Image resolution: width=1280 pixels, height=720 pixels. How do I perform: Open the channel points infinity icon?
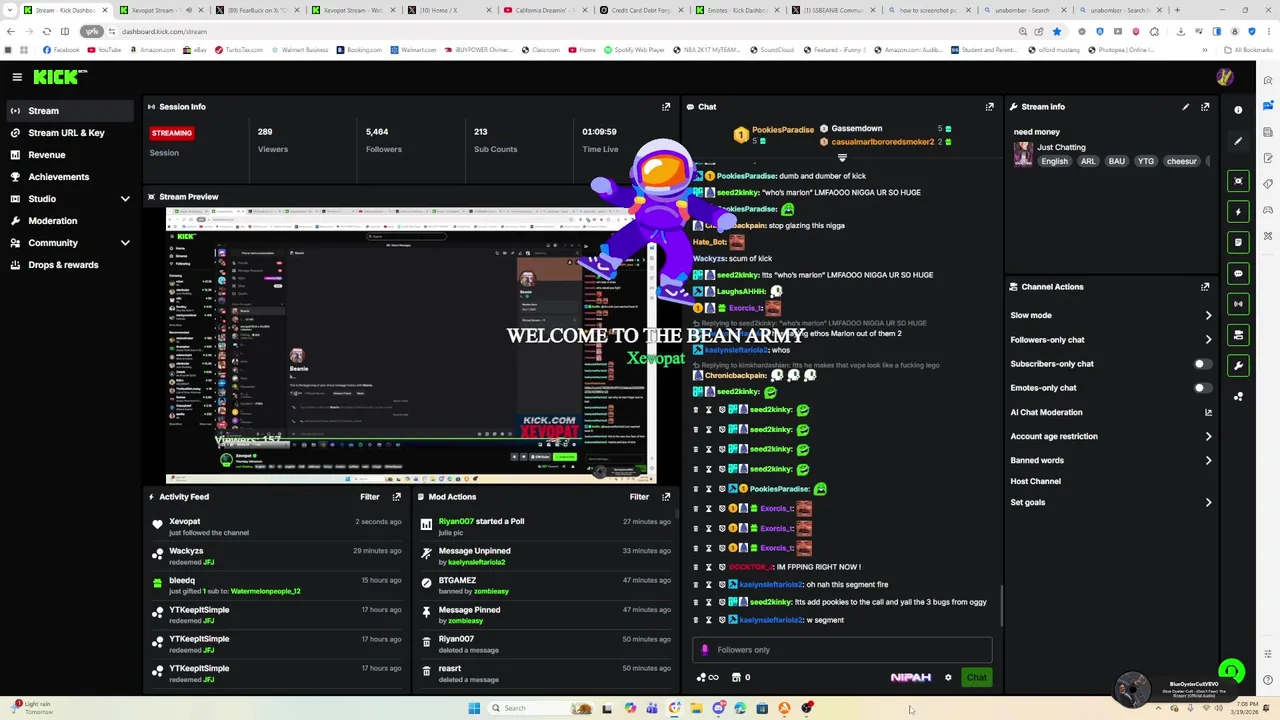coord(707,678)
